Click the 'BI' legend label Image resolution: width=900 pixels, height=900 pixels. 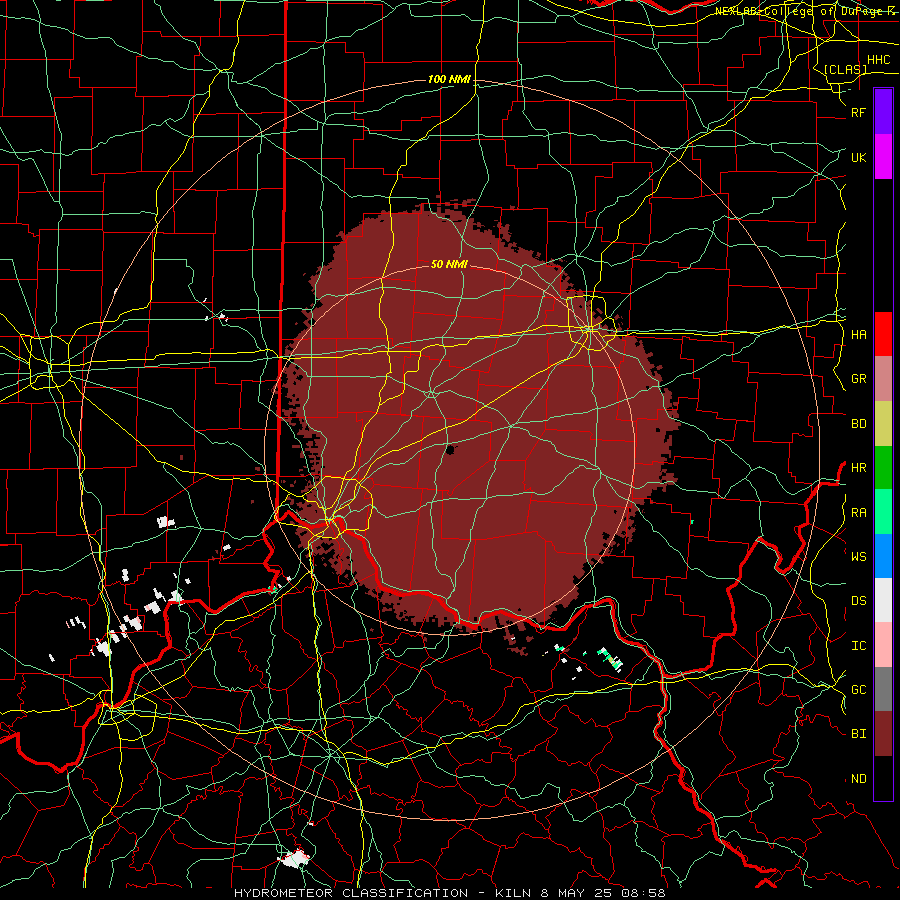click(858, 734)
